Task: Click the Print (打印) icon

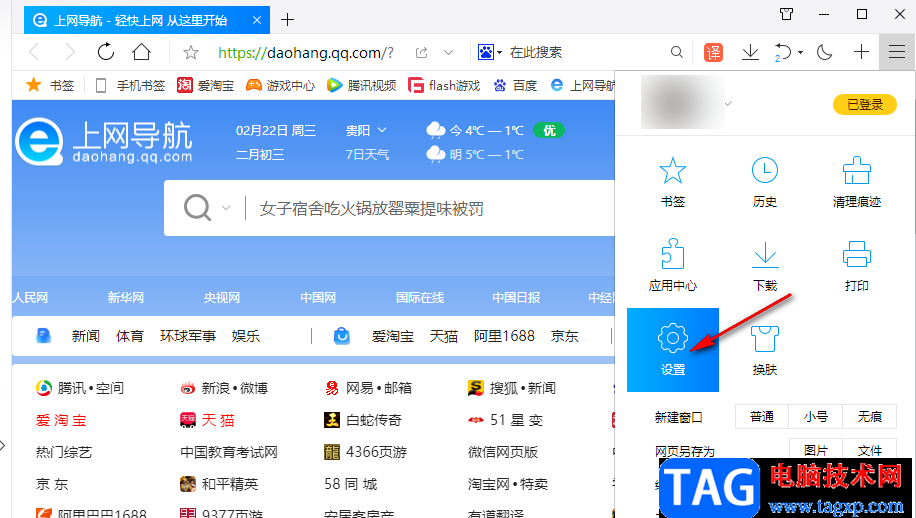Action: [x=856, y=265]
